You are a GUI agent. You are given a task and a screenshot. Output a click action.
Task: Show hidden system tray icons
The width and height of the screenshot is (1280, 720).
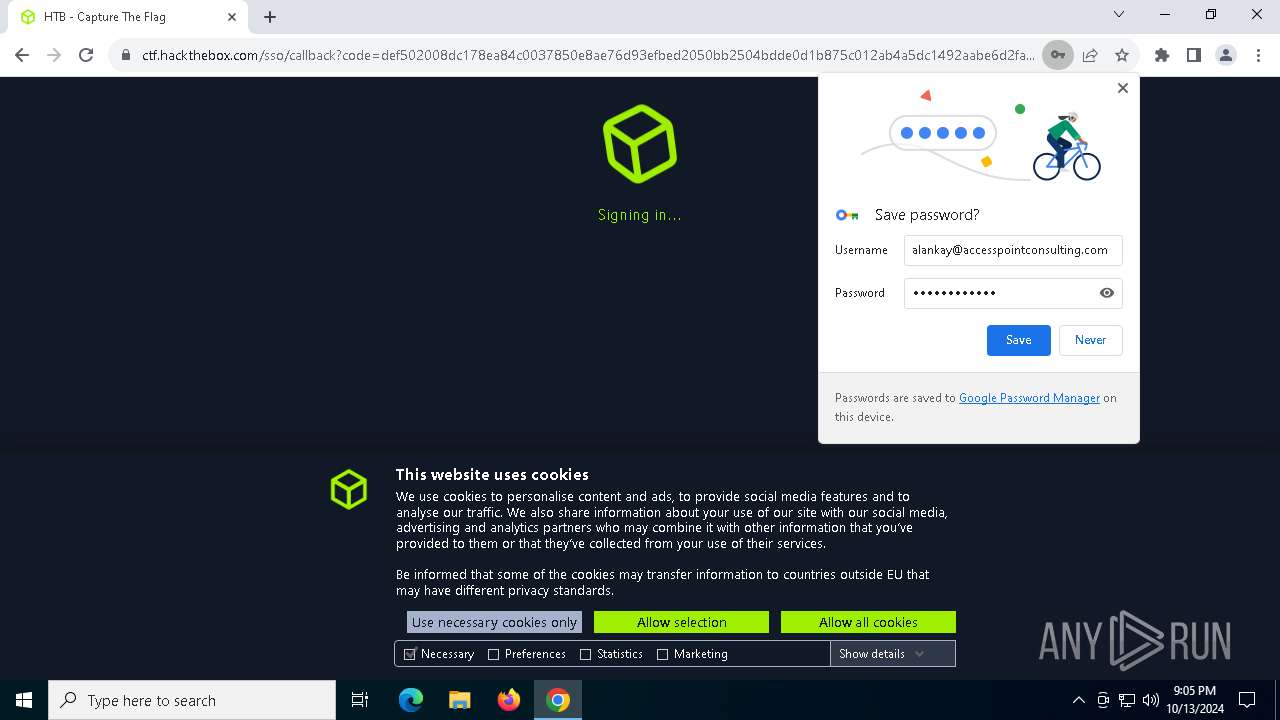[1078, 700]
